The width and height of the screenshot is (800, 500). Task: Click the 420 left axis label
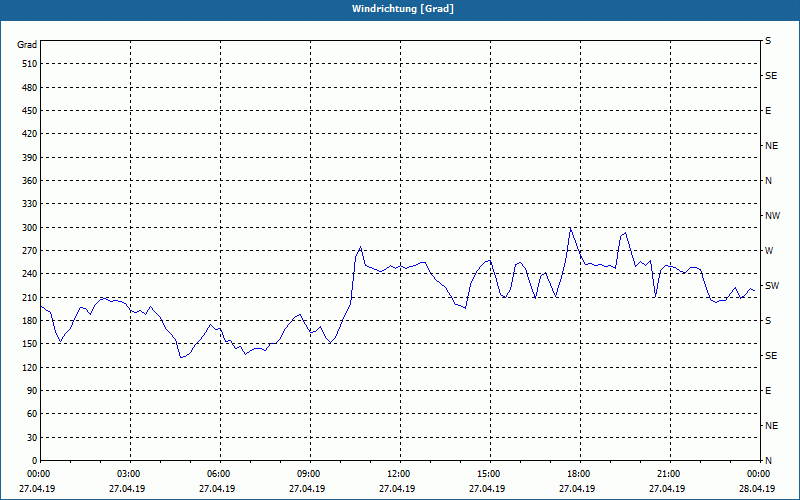30,134
